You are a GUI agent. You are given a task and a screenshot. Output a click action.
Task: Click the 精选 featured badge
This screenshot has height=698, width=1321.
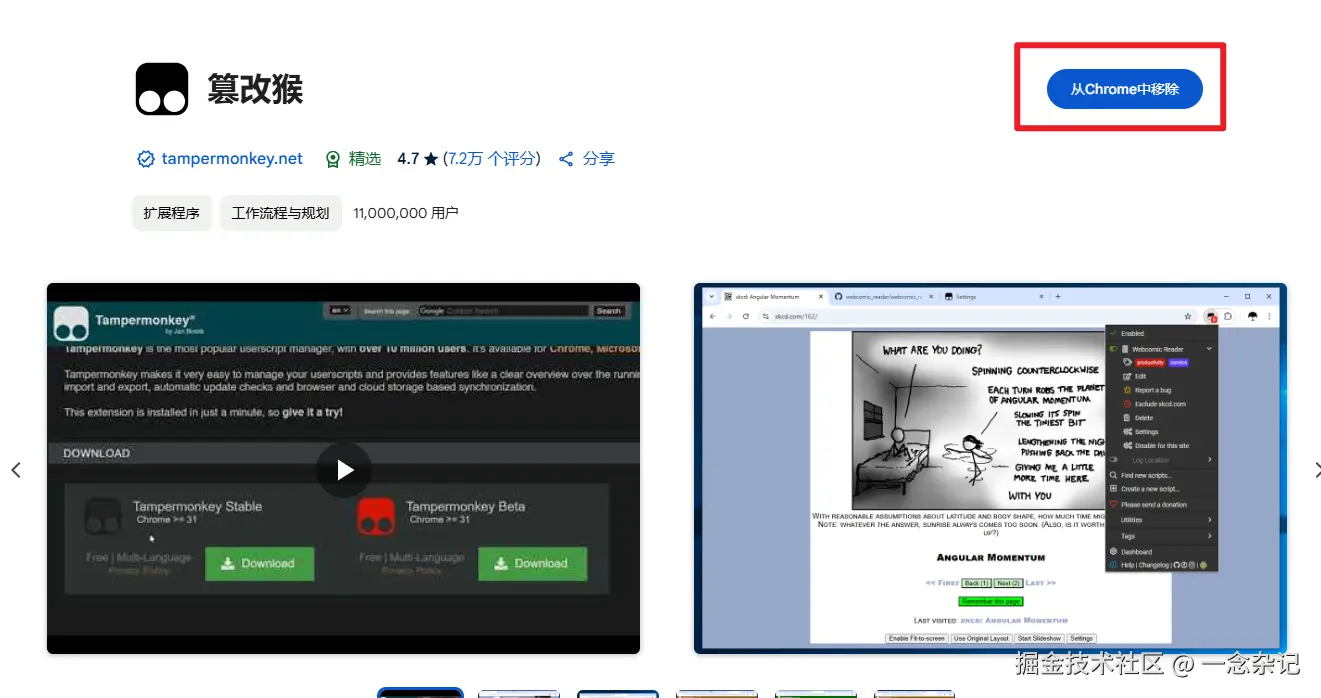point(354,159)
